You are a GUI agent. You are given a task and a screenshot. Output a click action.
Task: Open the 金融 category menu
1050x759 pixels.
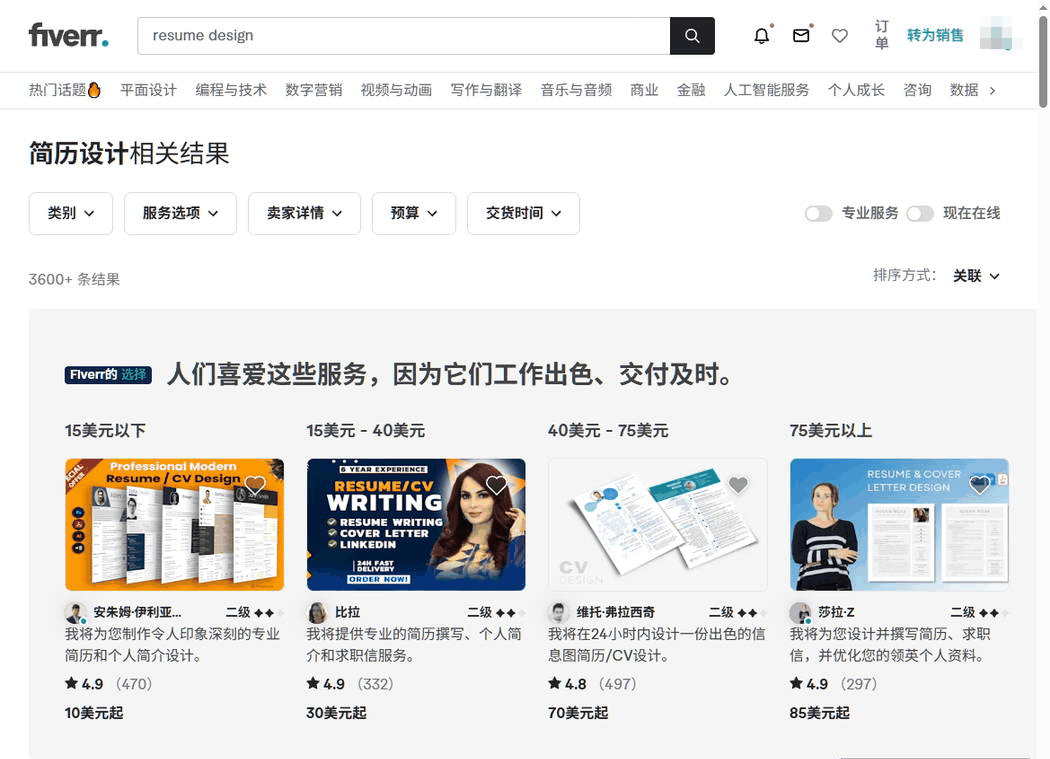pyautogui.click(x=691, y=90)
